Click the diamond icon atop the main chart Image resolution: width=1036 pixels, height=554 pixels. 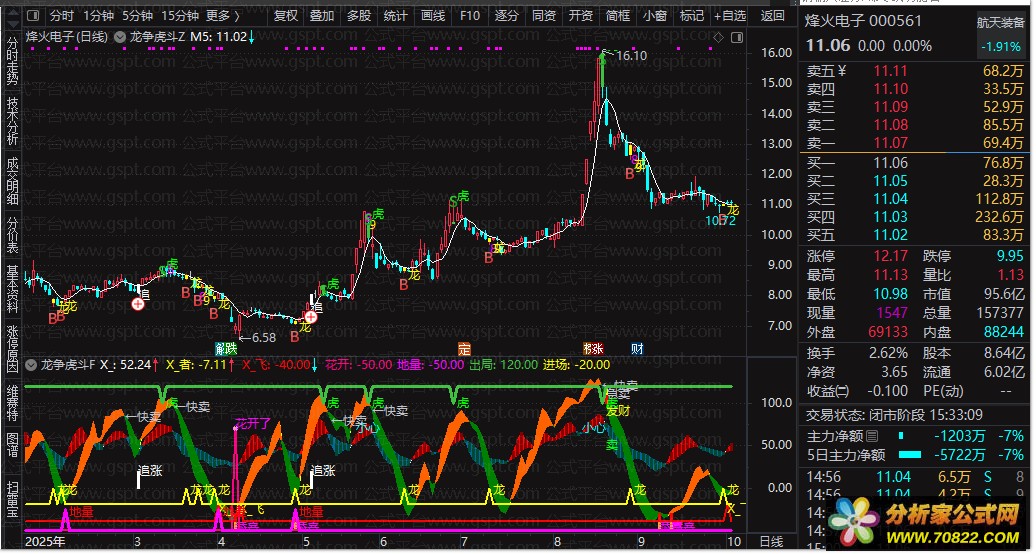(719, 38)
